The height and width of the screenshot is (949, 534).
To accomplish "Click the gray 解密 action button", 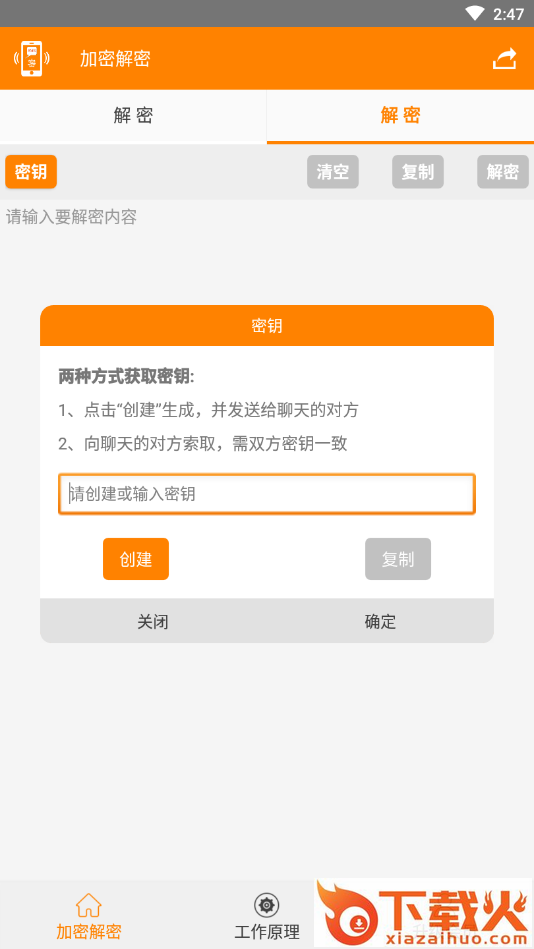I will click(503, 172).
